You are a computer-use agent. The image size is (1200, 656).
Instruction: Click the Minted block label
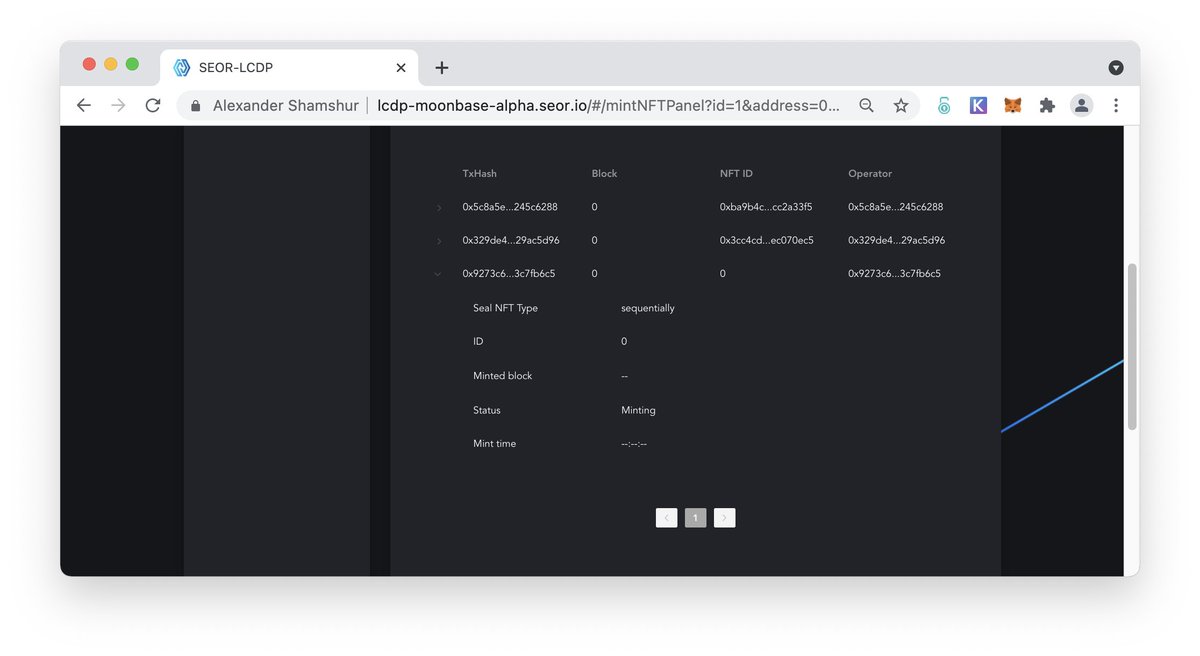click(502, 376)
